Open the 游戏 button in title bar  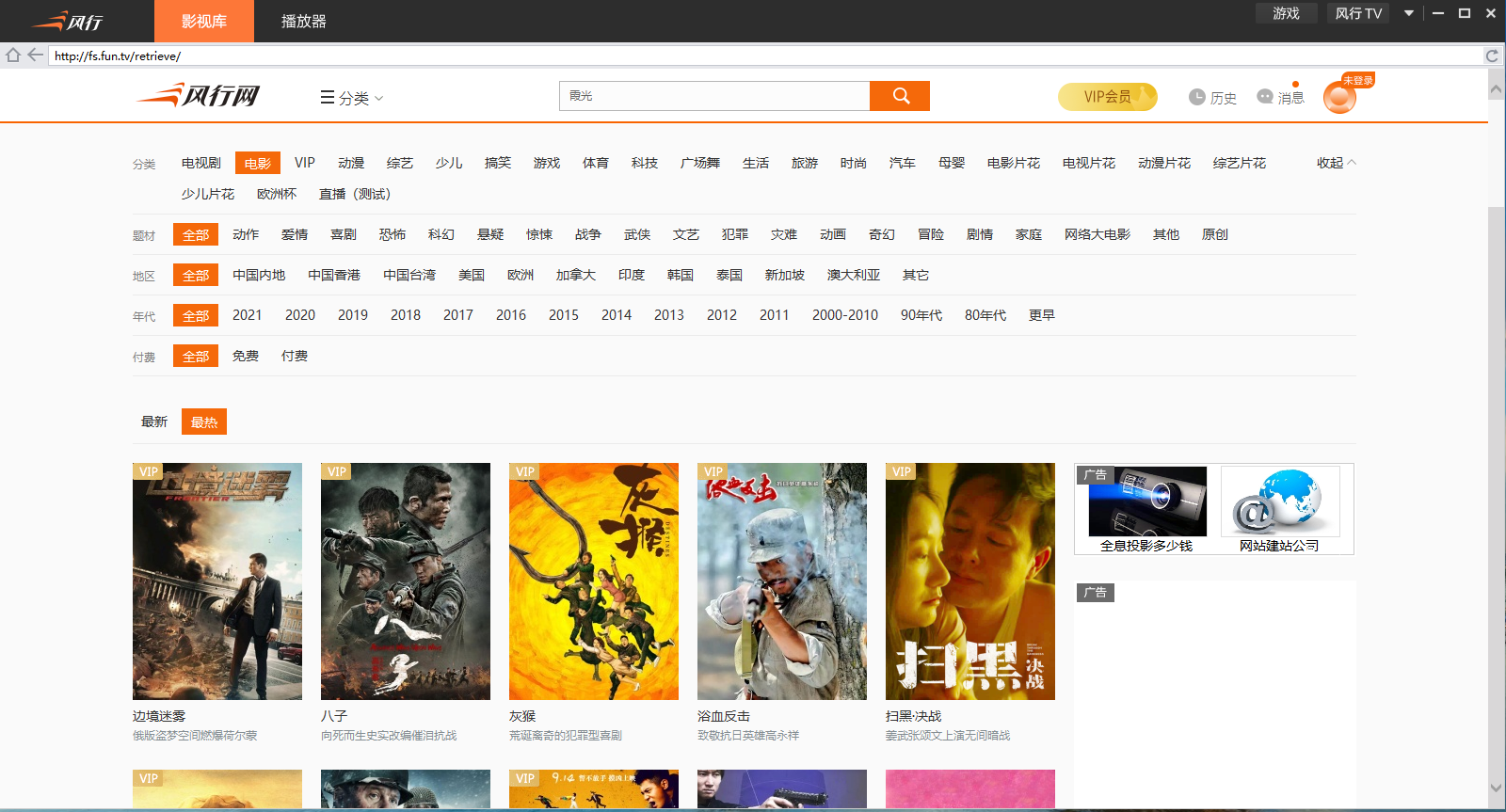pos(1286,13)
